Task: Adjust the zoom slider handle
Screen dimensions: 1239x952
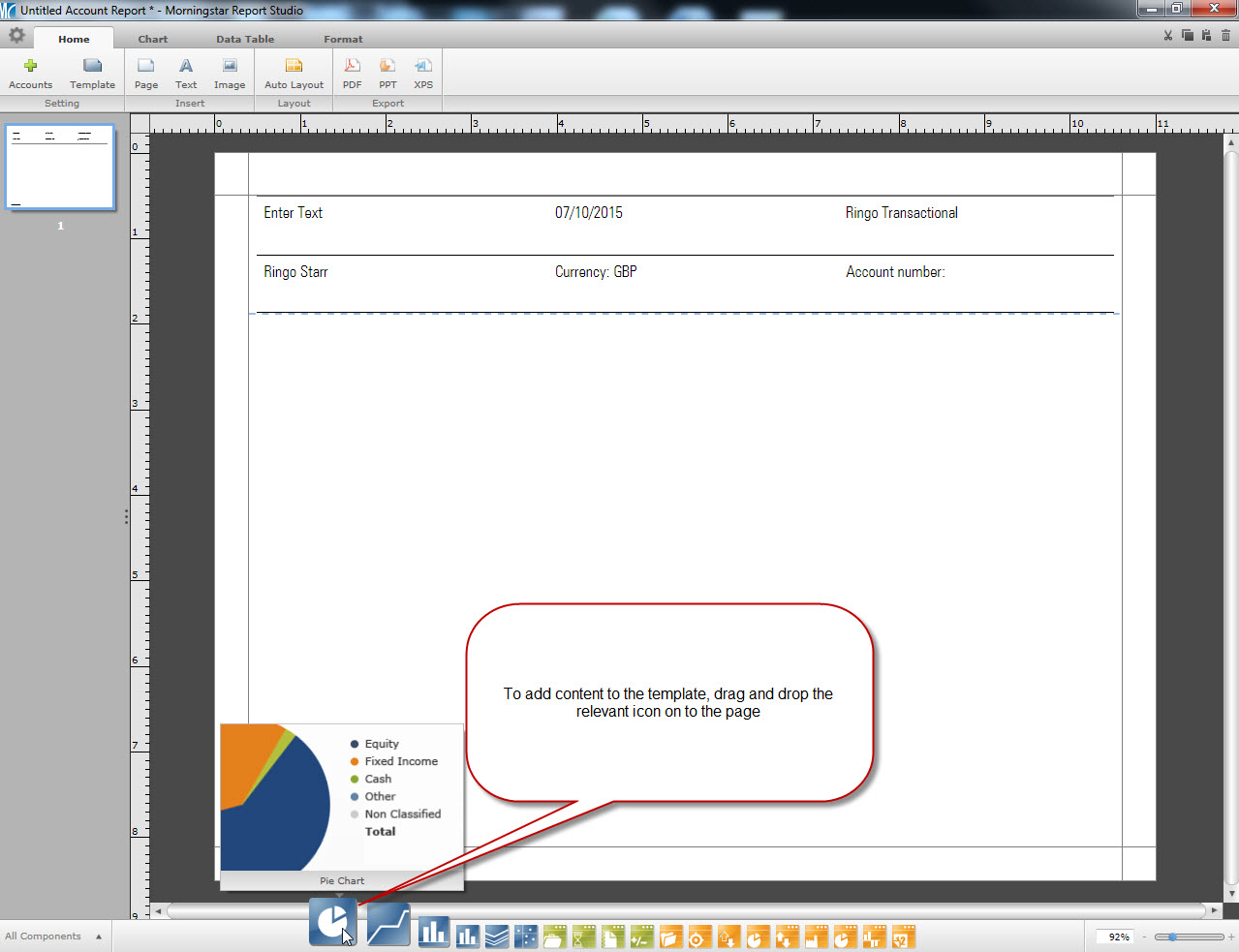Action: (x=1172, y=937)
